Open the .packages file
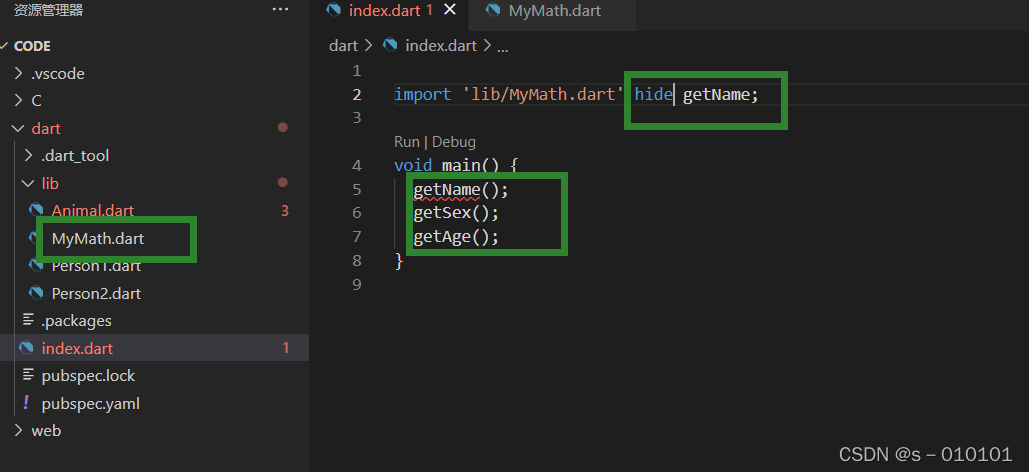Viewport: 1029px width, 472px height. (76, 321)
